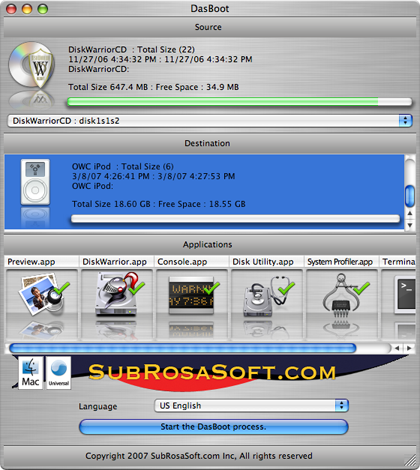Click the Console.app column header
The image size is (420, 470).
click(192, 262)
